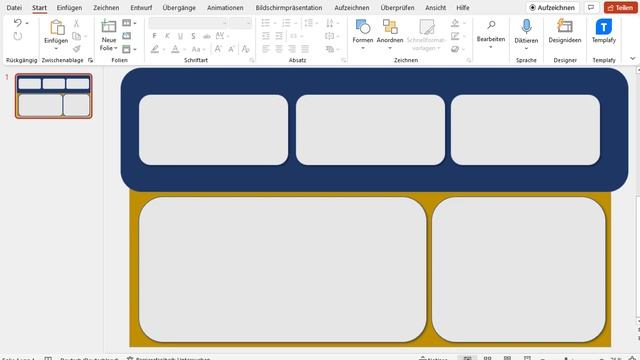Switch to the Einfügen tab

69,8
